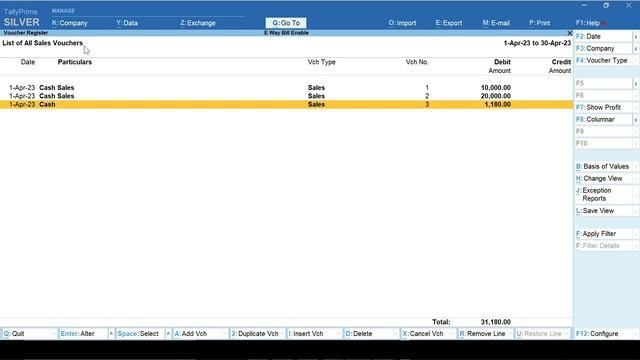The height and width of the screenshot is (360, 640).
Task: Select Cash Sales row of 20,000.00
Action: 286,96
